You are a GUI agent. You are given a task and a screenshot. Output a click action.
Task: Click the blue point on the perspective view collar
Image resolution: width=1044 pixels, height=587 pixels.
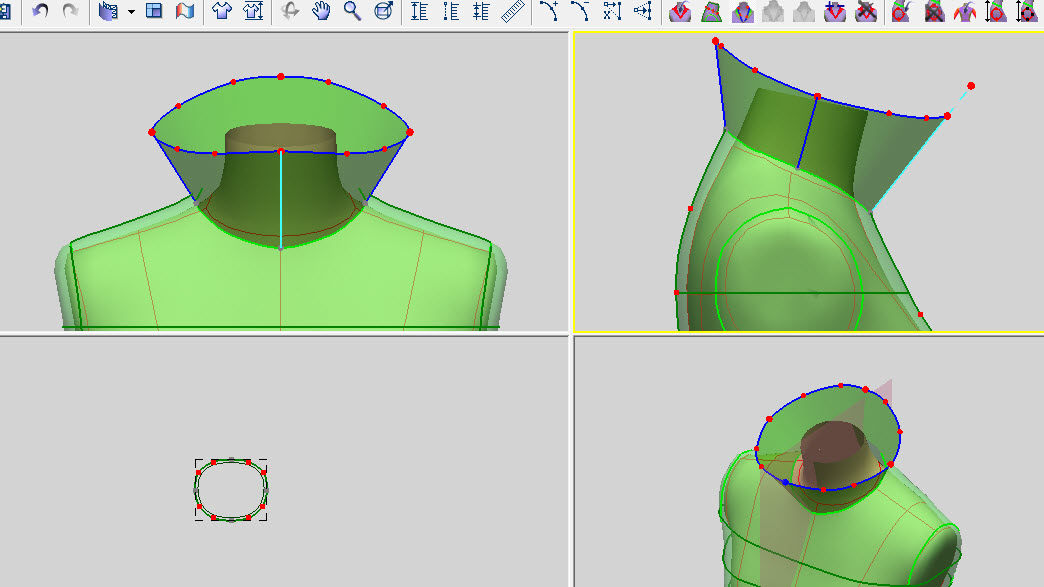785,482
